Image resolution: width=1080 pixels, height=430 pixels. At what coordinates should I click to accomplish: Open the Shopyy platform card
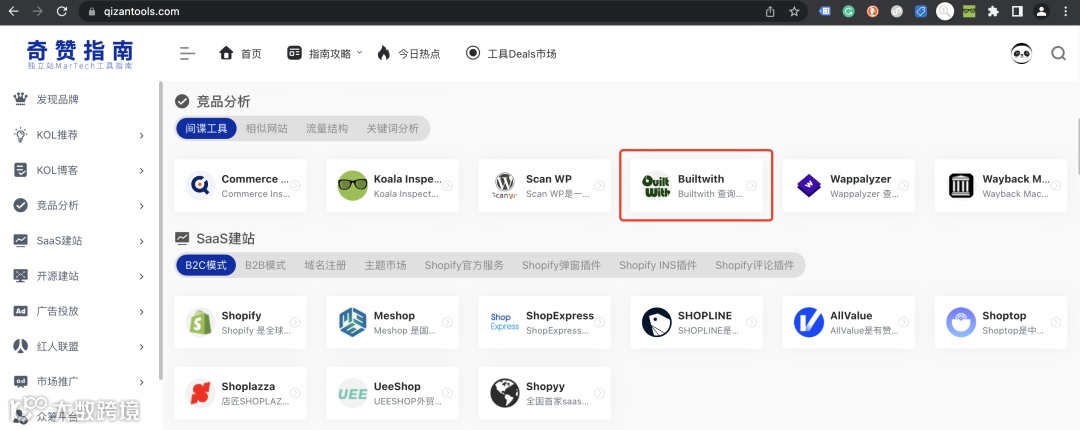[545, 393]
